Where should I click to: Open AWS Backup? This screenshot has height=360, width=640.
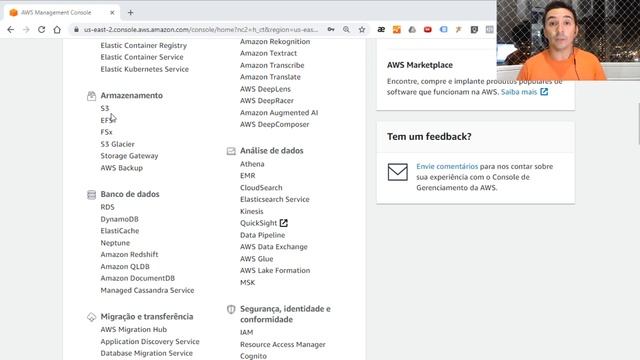(x=122, y=168)
